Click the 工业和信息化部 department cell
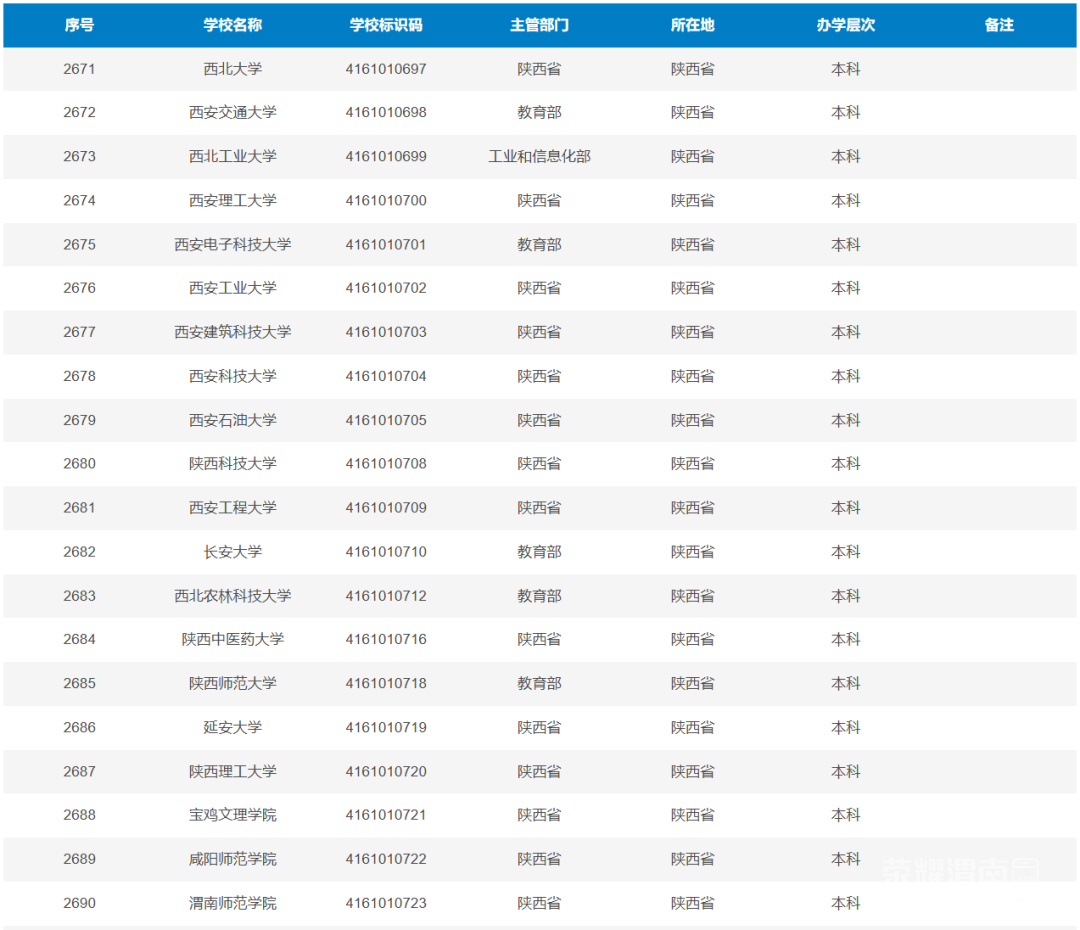1080x930 pixels. (x=539, y=156)
